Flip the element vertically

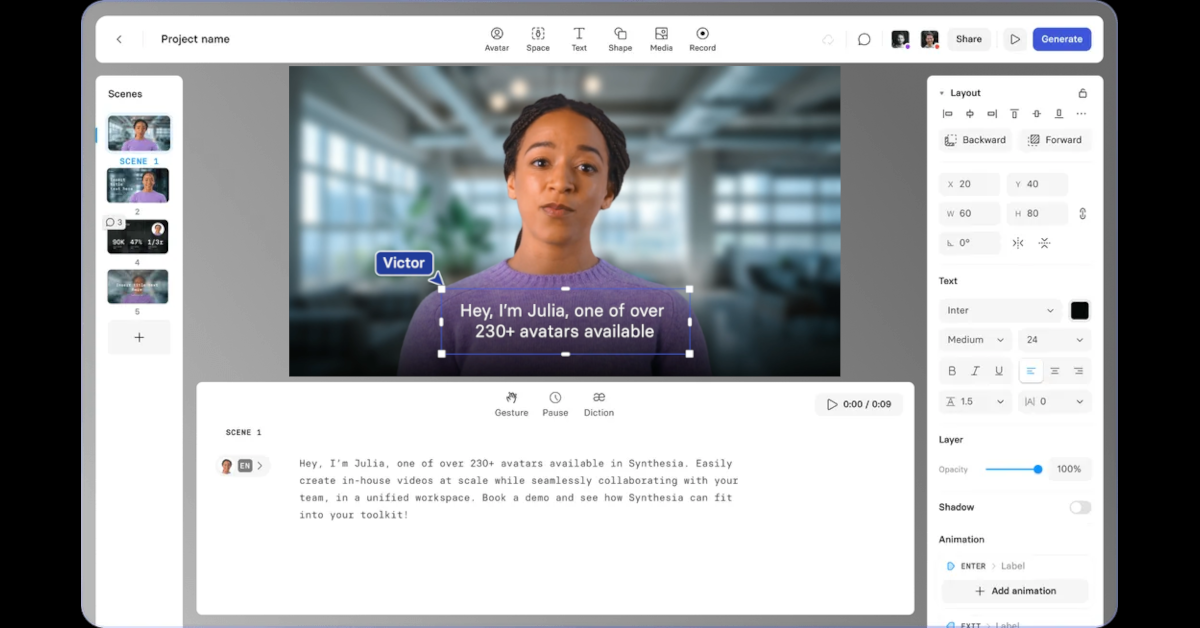[x=1044, y=243]
